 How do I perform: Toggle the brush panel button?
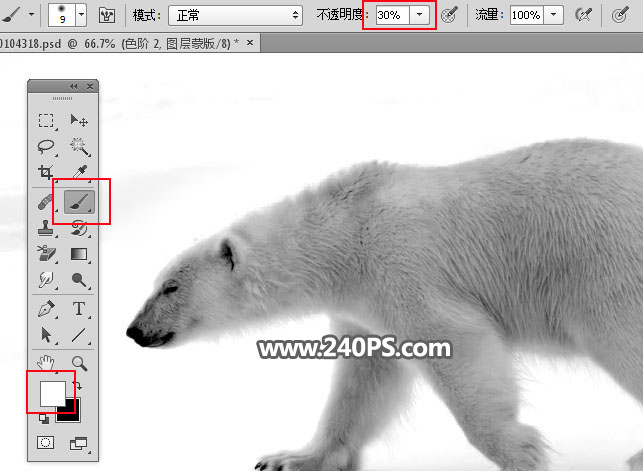pyautogui.click(x=107, y=15)
